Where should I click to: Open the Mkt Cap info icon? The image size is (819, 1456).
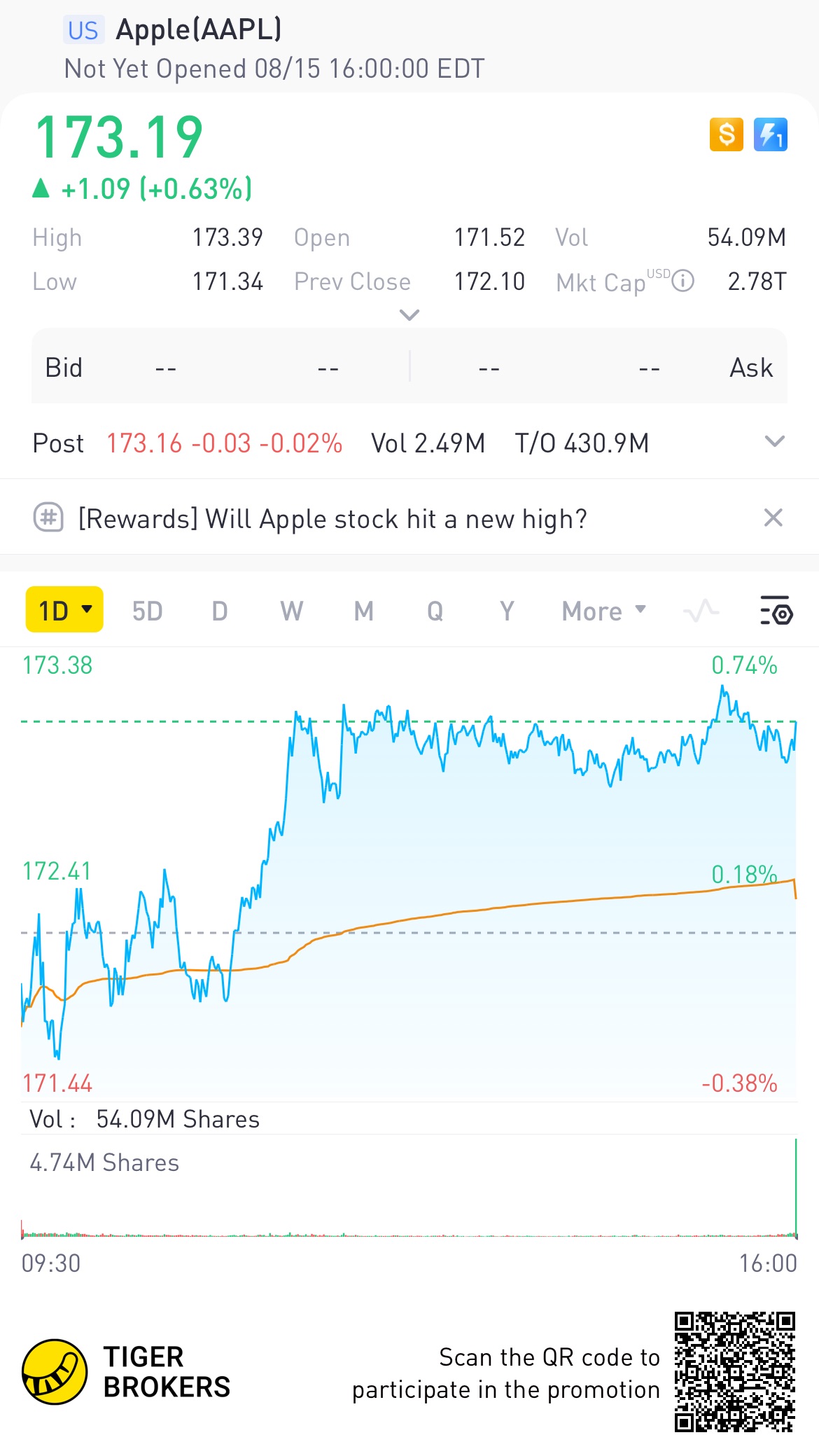coord(682,282)
